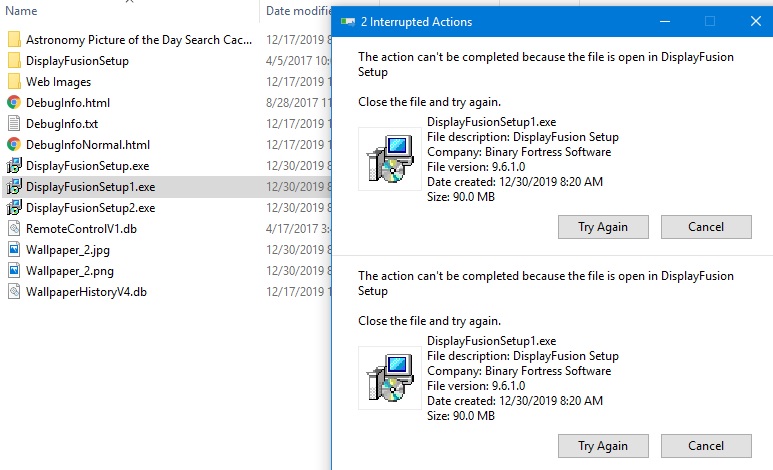
Task: Click the installer thumbnail in the bottom error panel
Action: (389, 378)
